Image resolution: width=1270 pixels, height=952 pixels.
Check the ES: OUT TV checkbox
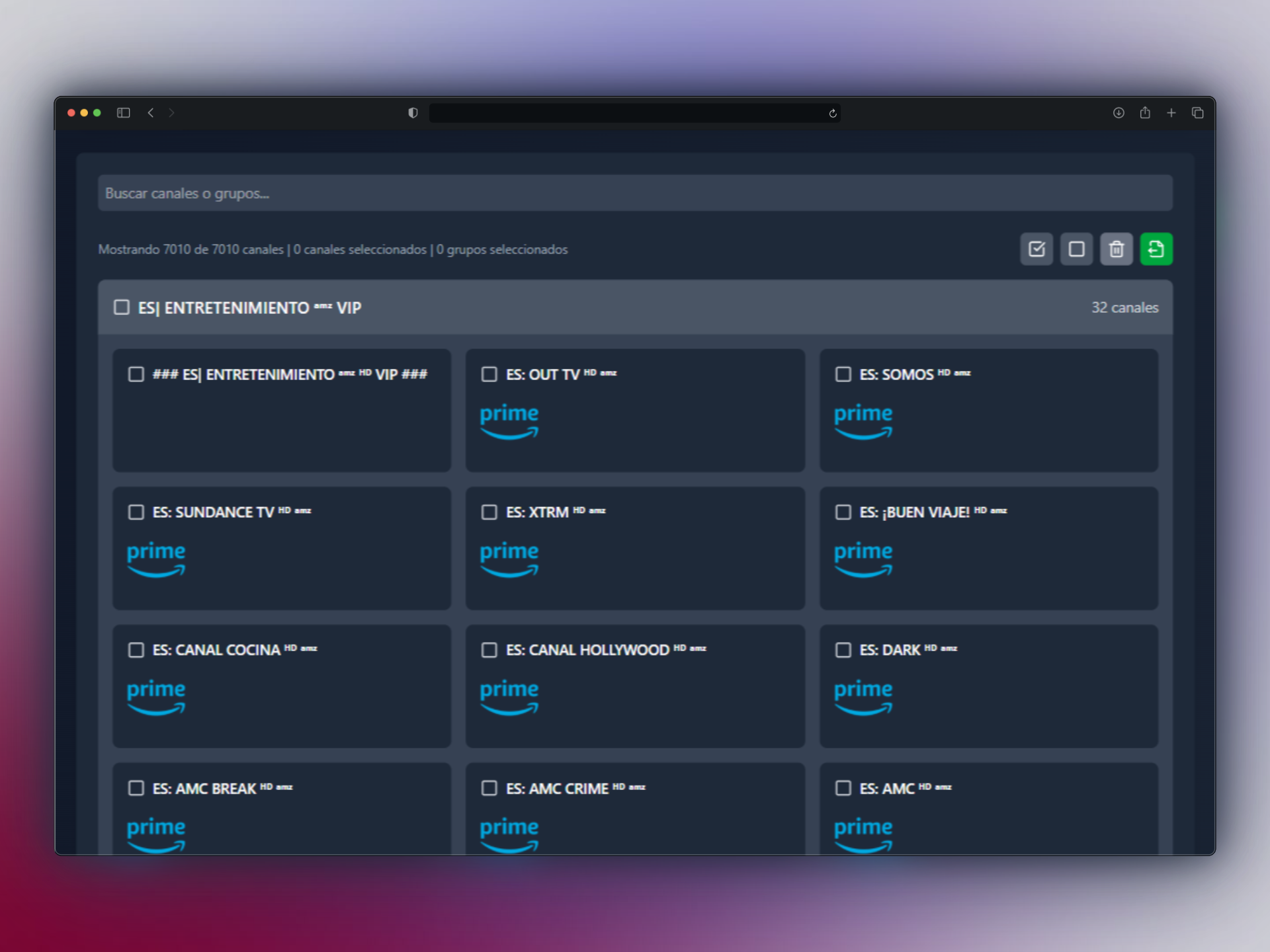click(x=489, y=374)
